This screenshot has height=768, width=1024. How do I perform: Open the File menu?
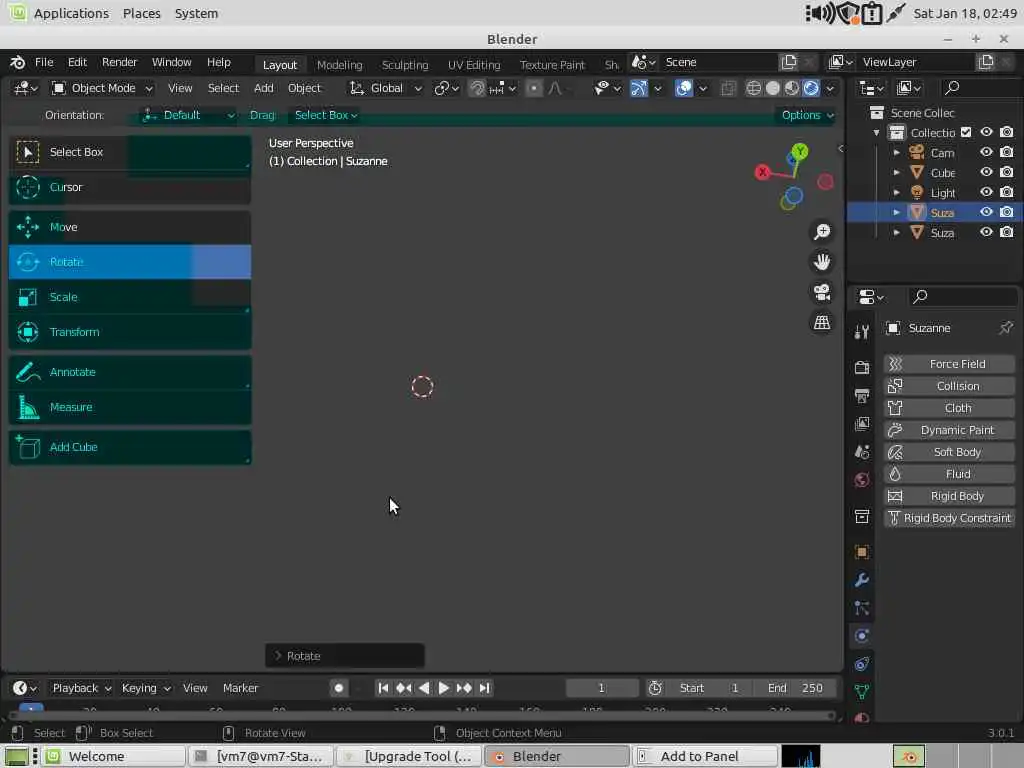44,62
